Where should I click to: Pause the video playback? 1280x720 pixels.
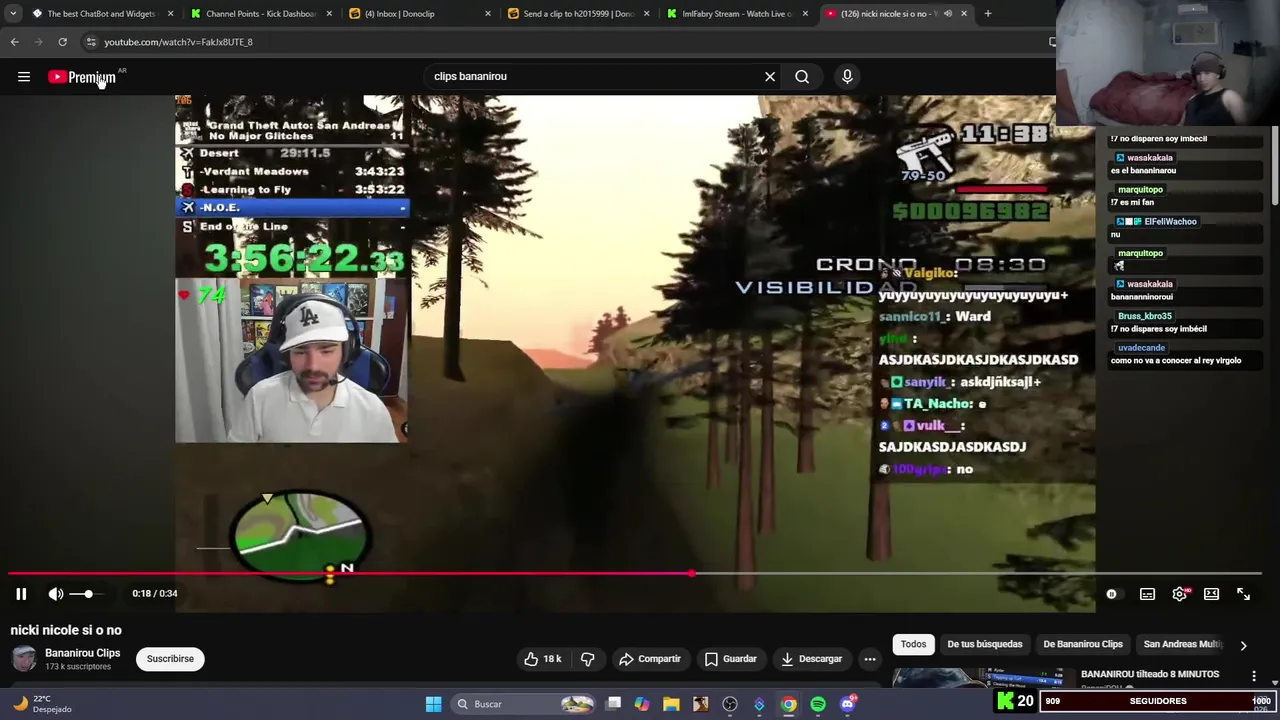pos(21,594)
